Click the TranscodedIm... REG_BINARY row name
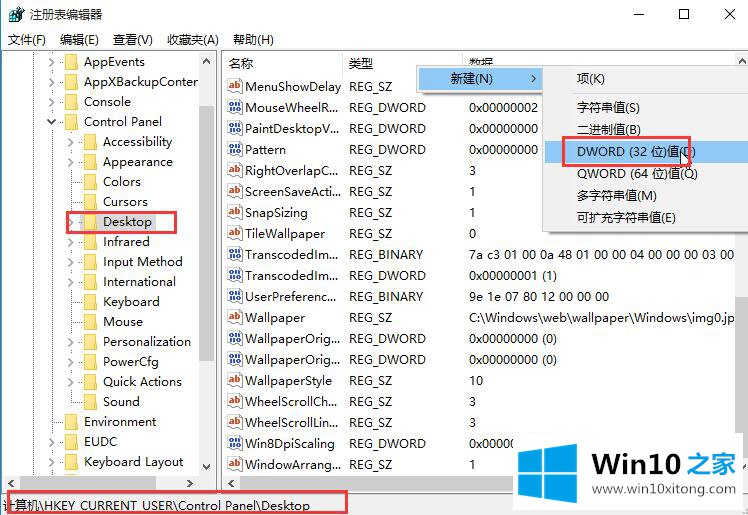This screenshot has height=515, width=748. (x=291, y=254)
